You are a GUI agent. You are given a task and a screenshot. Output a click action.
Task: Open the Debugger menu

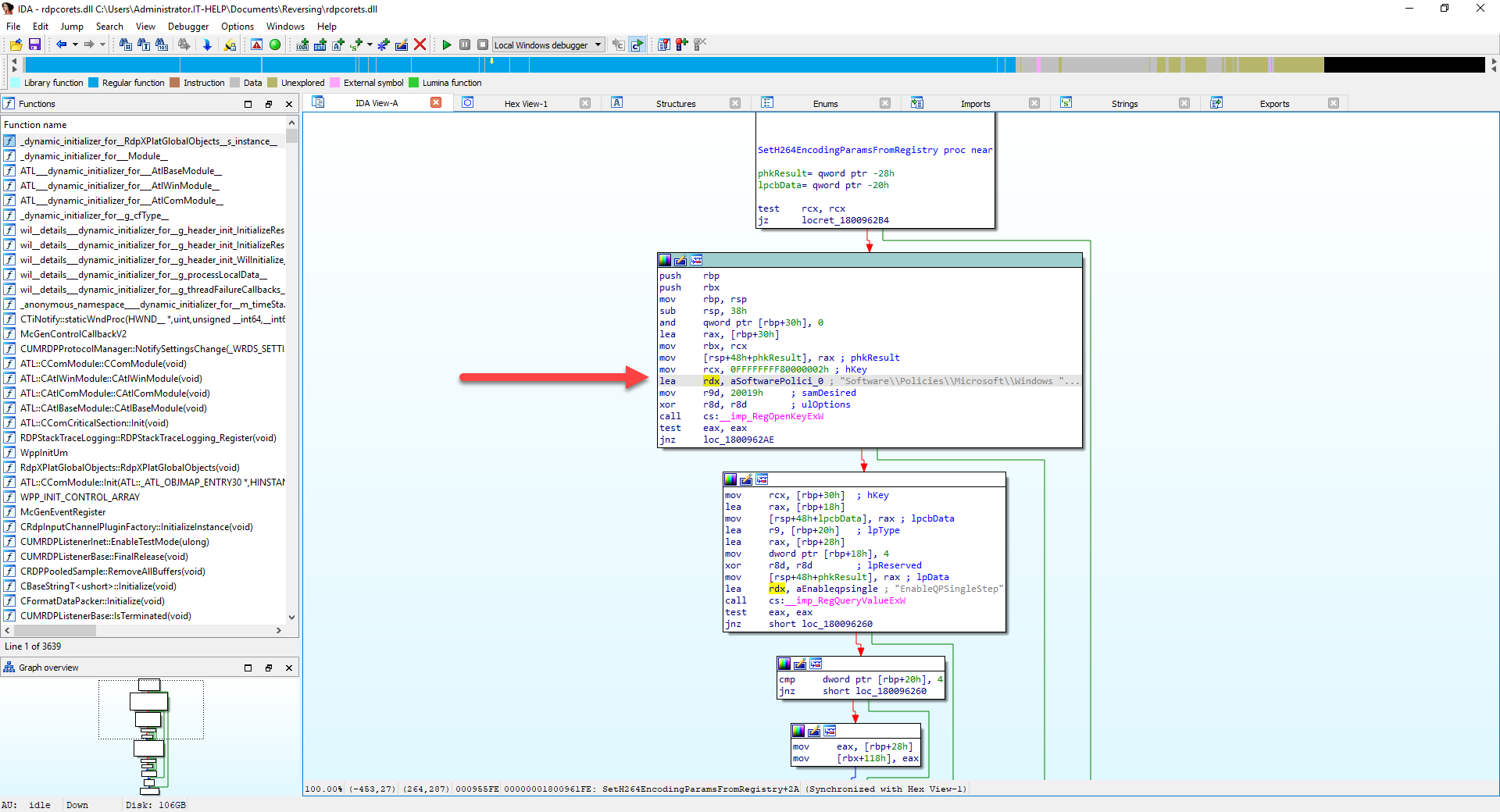[187, 26]
